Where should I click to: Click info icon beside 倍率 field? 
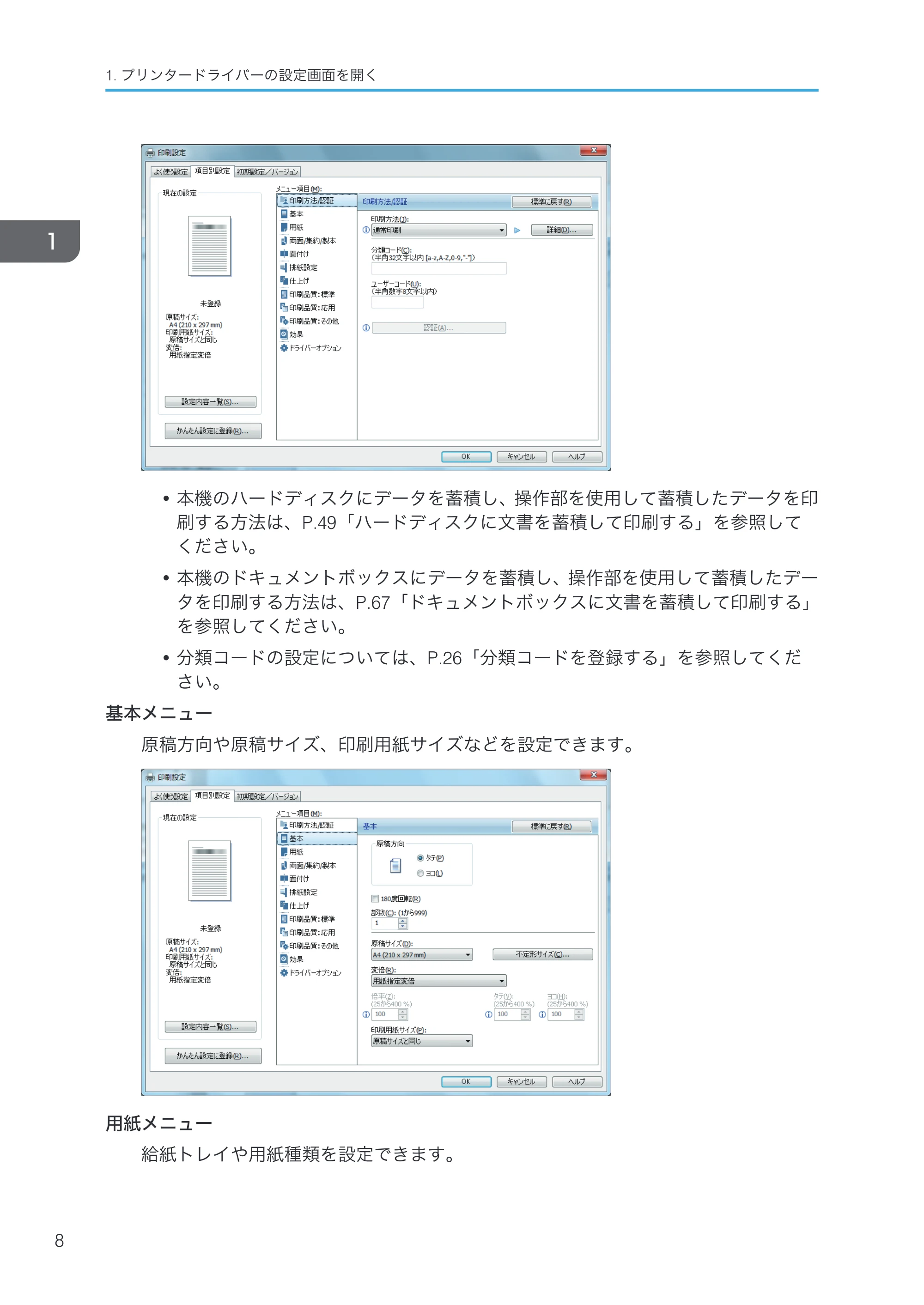pyautogui.click(x=366, y=1014)
